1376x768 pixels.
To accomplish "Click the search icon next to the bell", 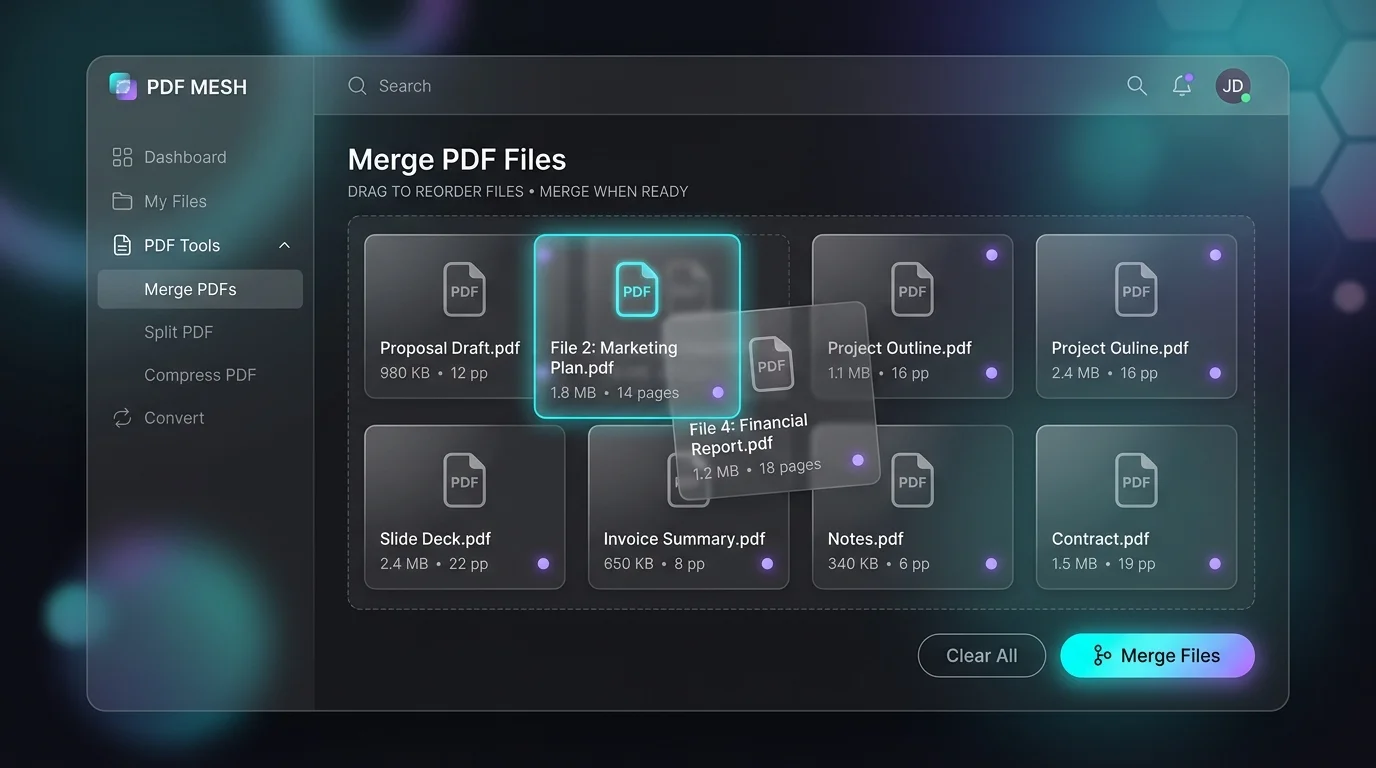I will pyautogui.click(x=1137, y=86).
